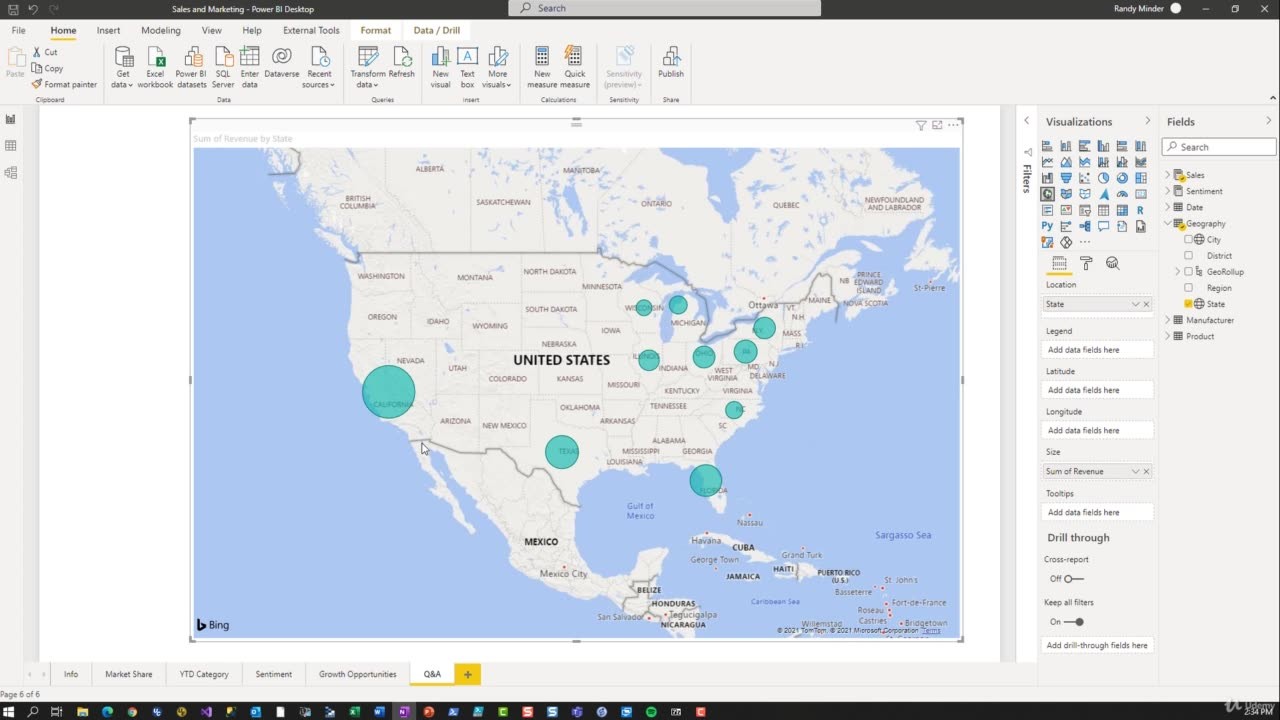
Task: Check the City field checkbox
Action: [x=1188, y=240]
